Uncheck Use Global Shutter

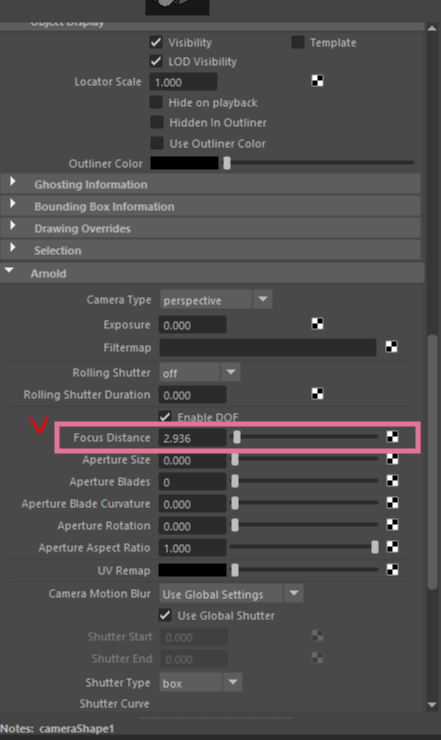click(165, 615)
